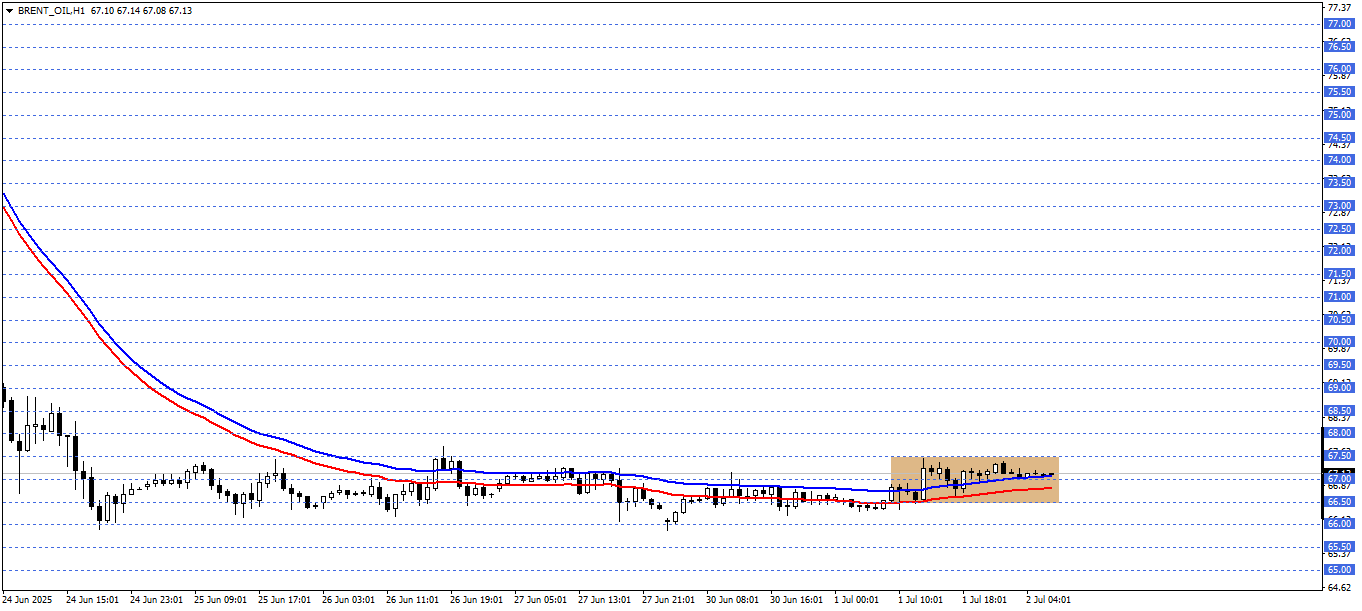This screenshot has height=611, width=1362.
Task: Click the 24 Jun 2025 date label
Action: [x=27, y=600]
